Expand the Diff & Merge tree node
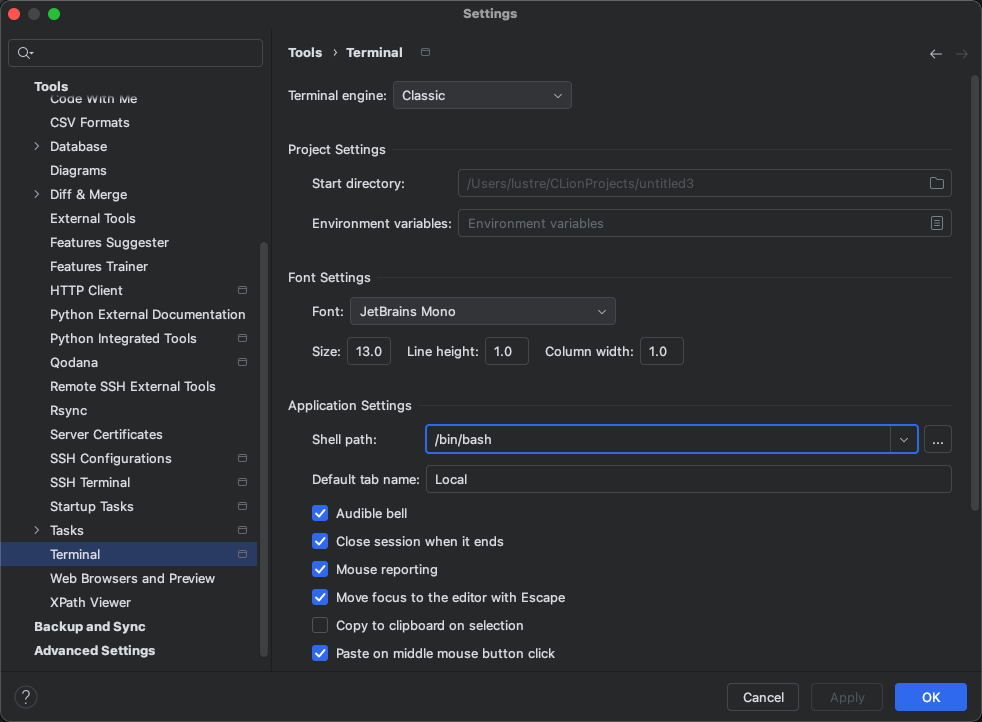This screenshot has height=722, width=982. pos(36,194)
